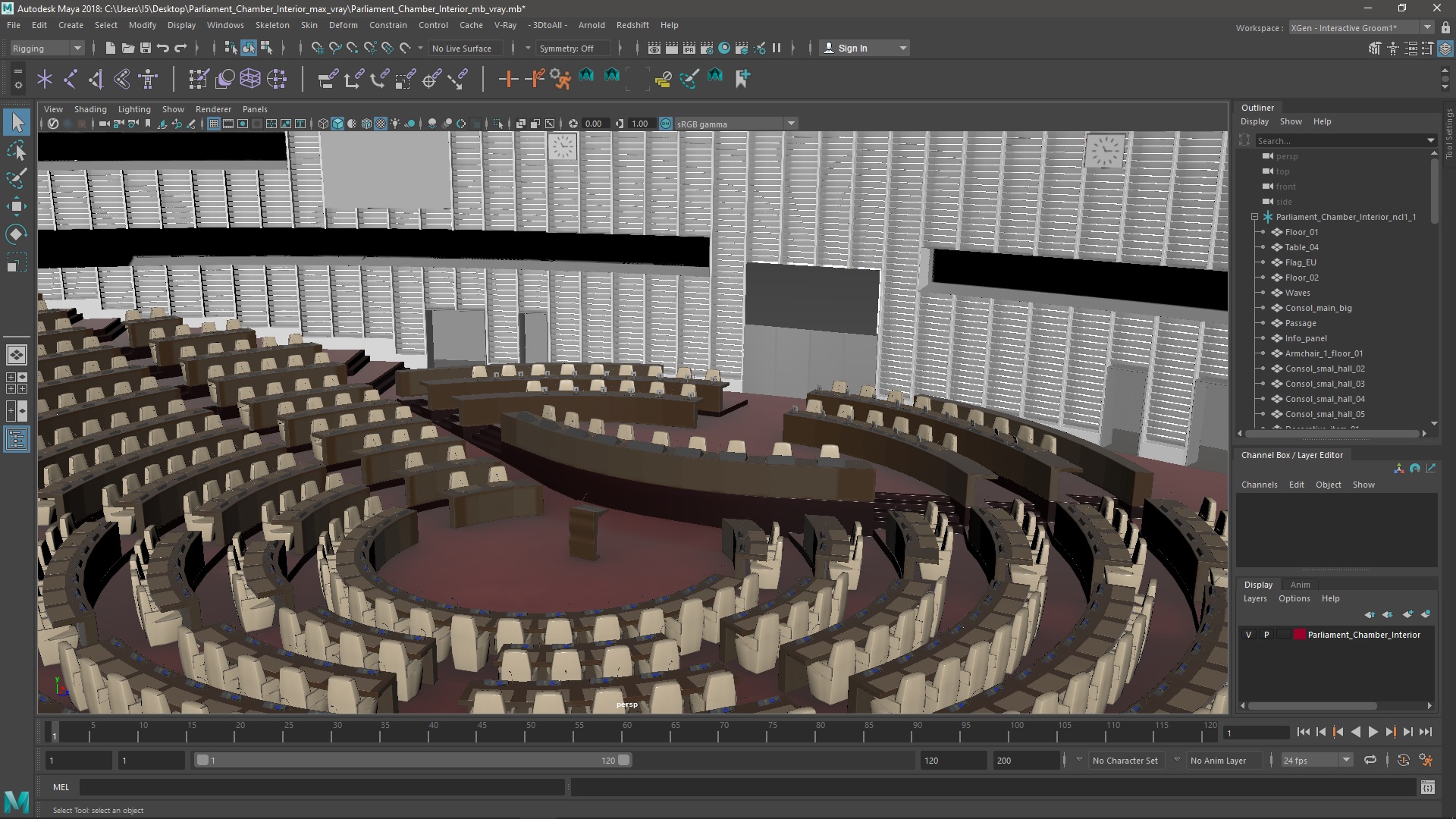This screenshot has height=819, width=1456.
Task: Activate the Select tool arrow in the toolbox
Action: [x=17, y=122]
